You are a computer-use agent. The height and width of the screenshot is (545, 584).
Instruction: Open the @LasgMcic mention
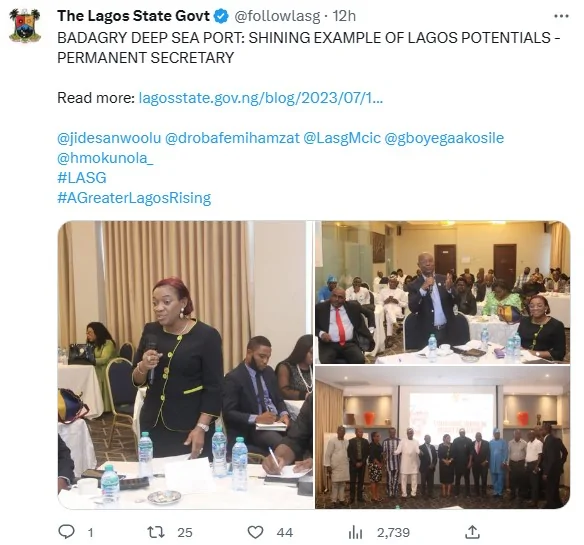coord(342,138)
